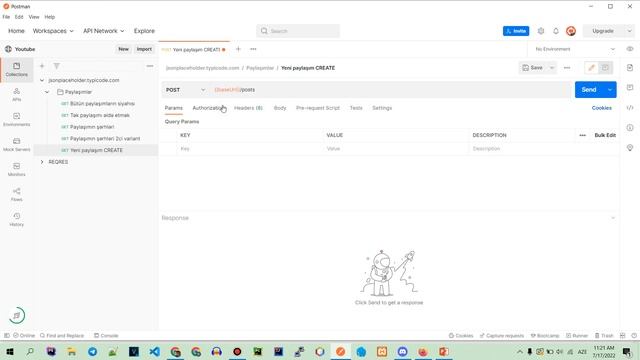Open No Environment selector dropdown
Image resolution: width=640 pixels, height=360 pixels.
tap(575, 49)
